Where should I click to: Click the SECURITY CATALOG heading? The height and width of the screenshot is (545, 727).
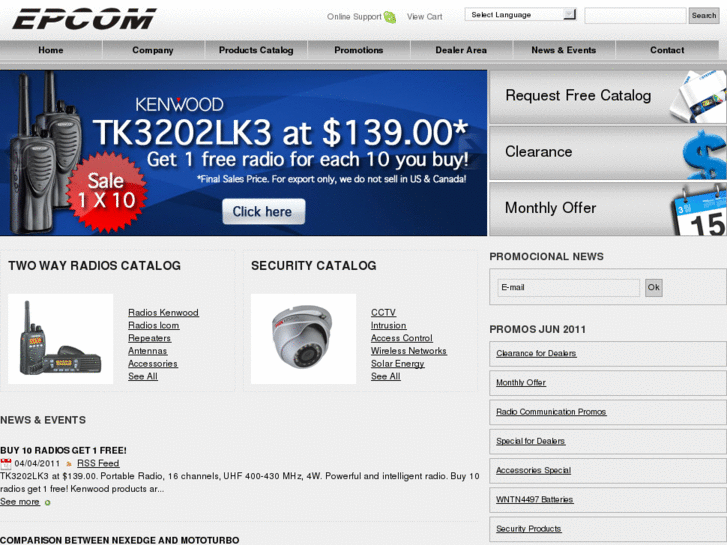[x=314, y=266]
